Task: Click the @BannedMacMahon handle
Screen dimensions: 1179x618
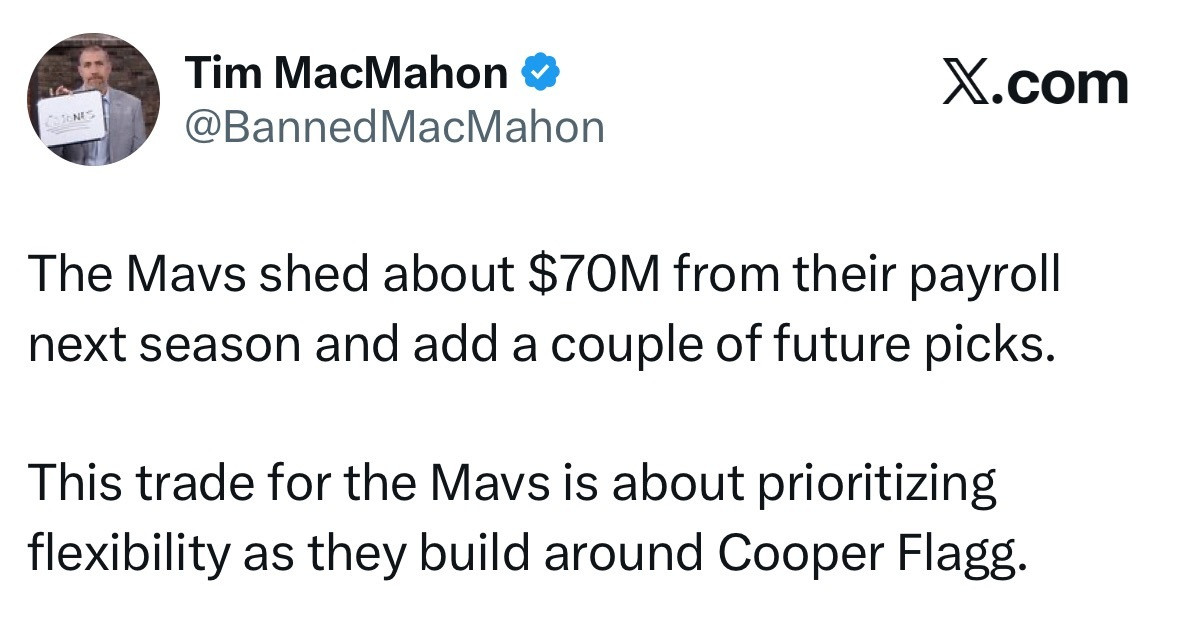Action: point(395,127)
